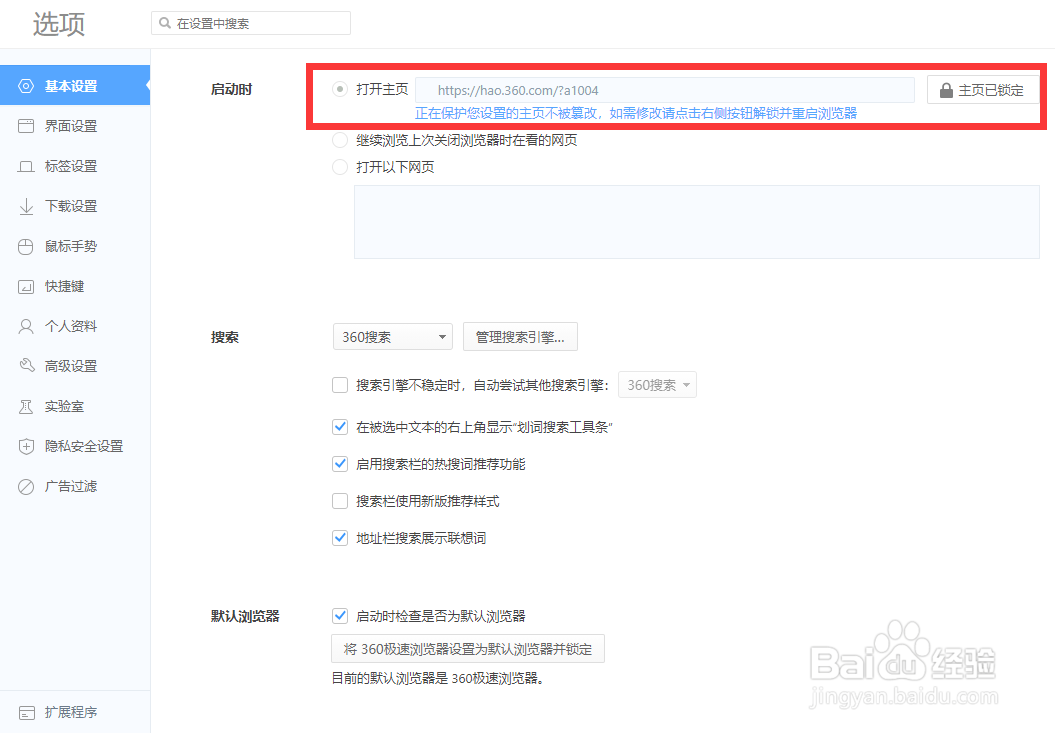Click the 界面设置 window icon

26,126
